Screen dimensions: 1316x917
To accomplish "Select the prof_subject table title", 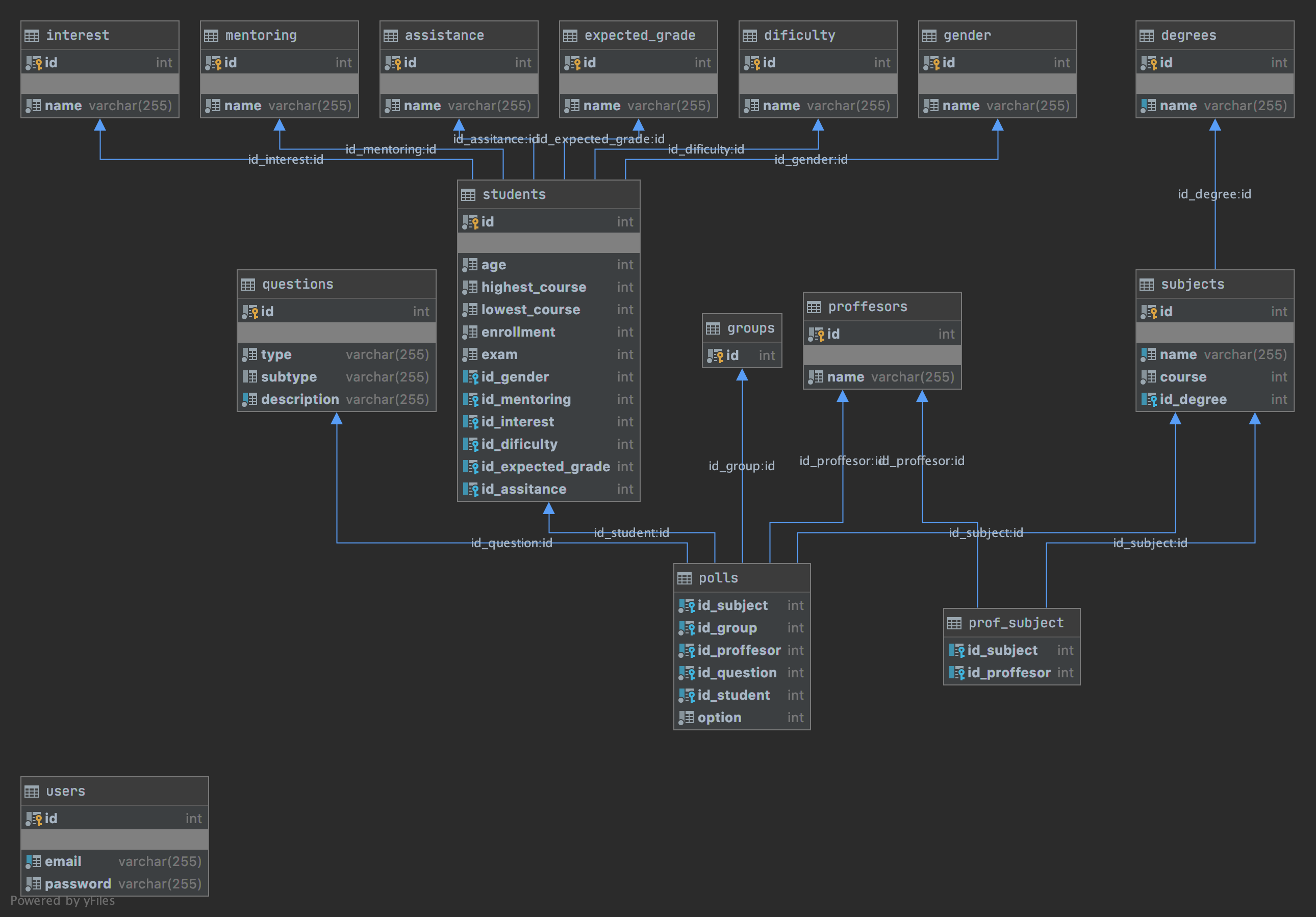I will click(x=1016, y=623).
